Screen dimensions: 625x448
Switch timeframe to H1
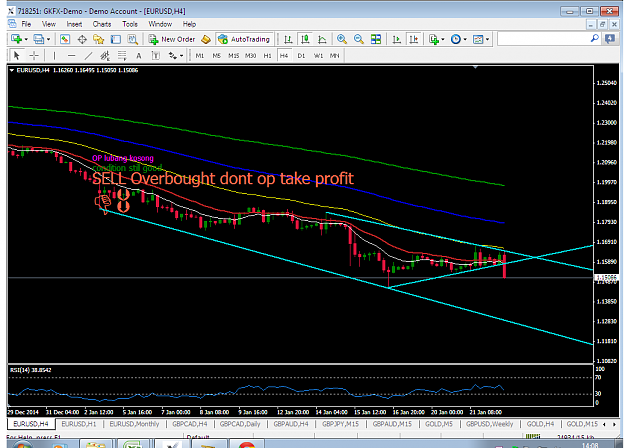267,56
